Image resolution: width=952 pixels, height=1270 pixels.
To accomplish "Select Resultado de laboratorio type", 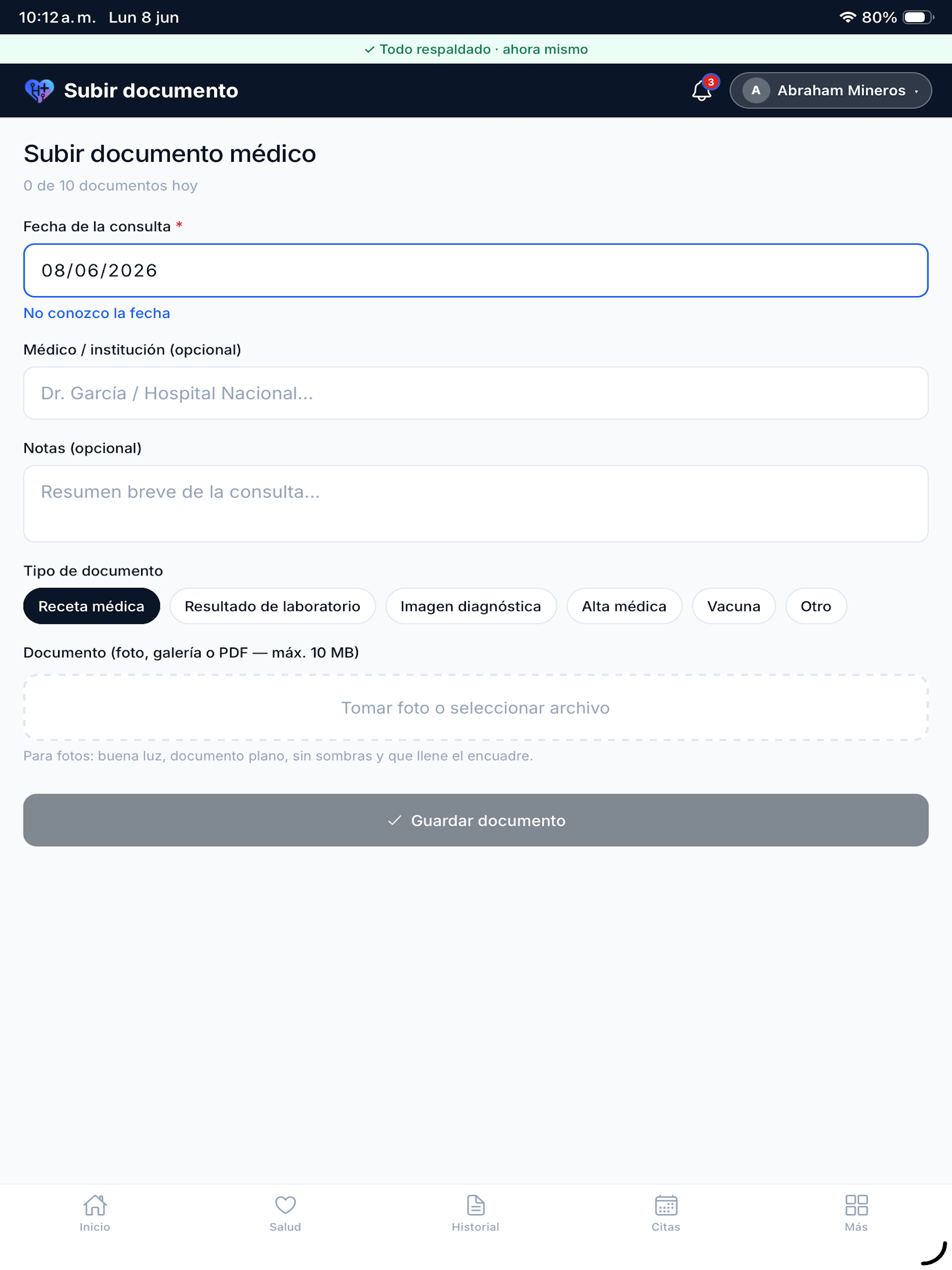I will [x=273, y=606].
